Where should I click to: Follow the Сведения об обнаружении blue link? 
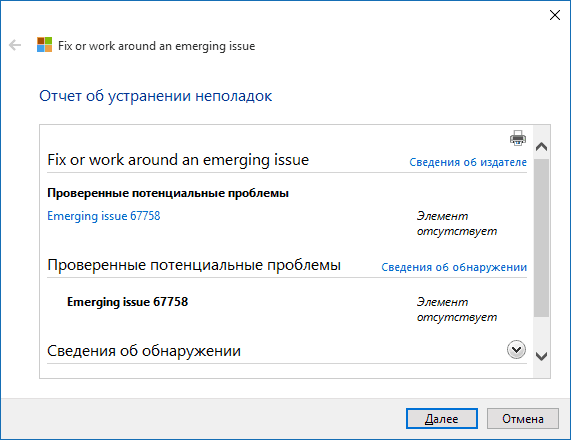click(x=454, y=267)
